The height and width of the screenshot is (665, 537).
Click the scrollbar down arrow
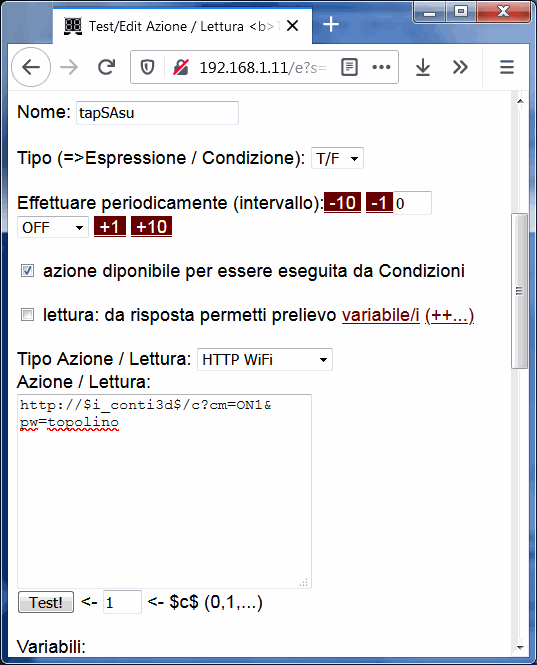[520, 648]
